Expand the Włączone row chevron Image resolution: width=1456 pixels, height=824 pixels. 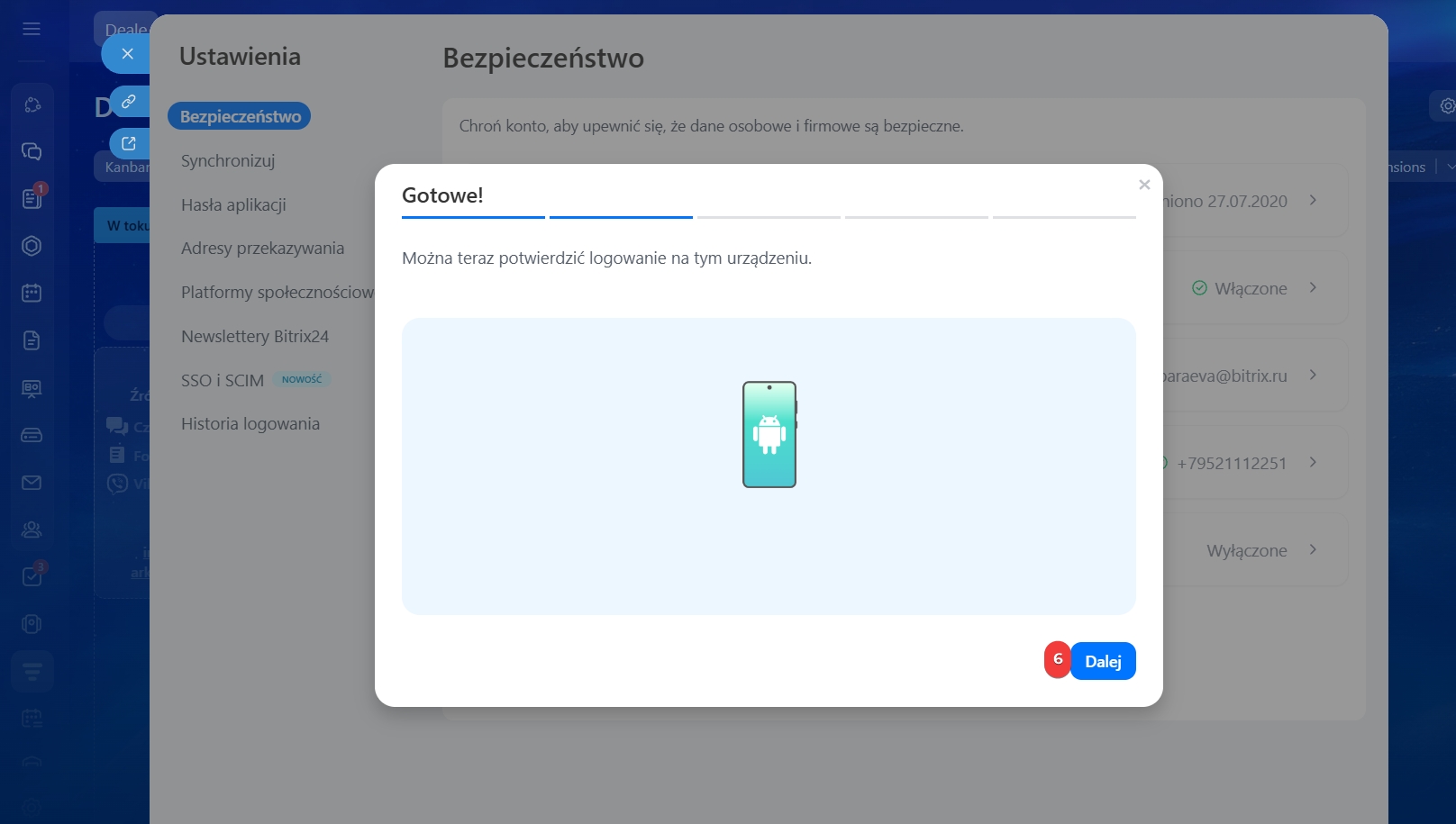click(1313, 288)
